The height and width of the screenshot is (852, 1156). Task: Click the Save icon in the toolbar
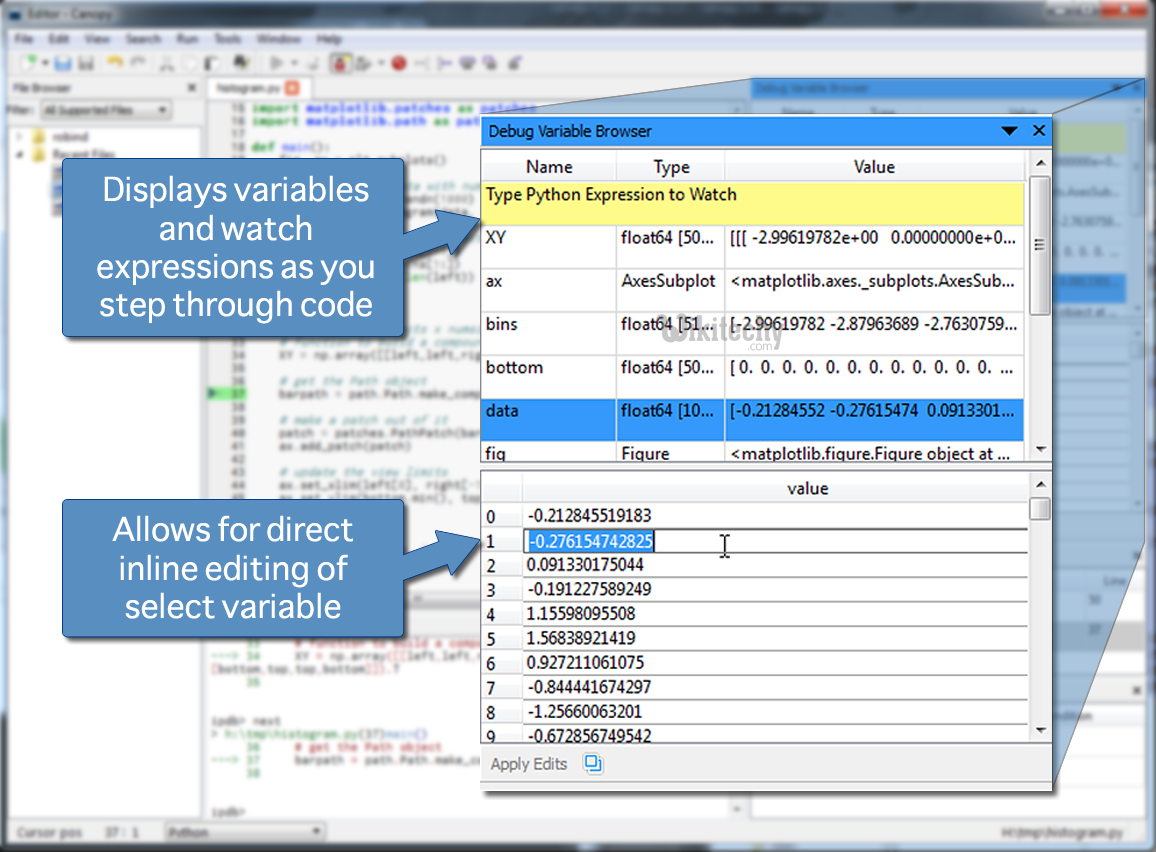pos(62,62)
